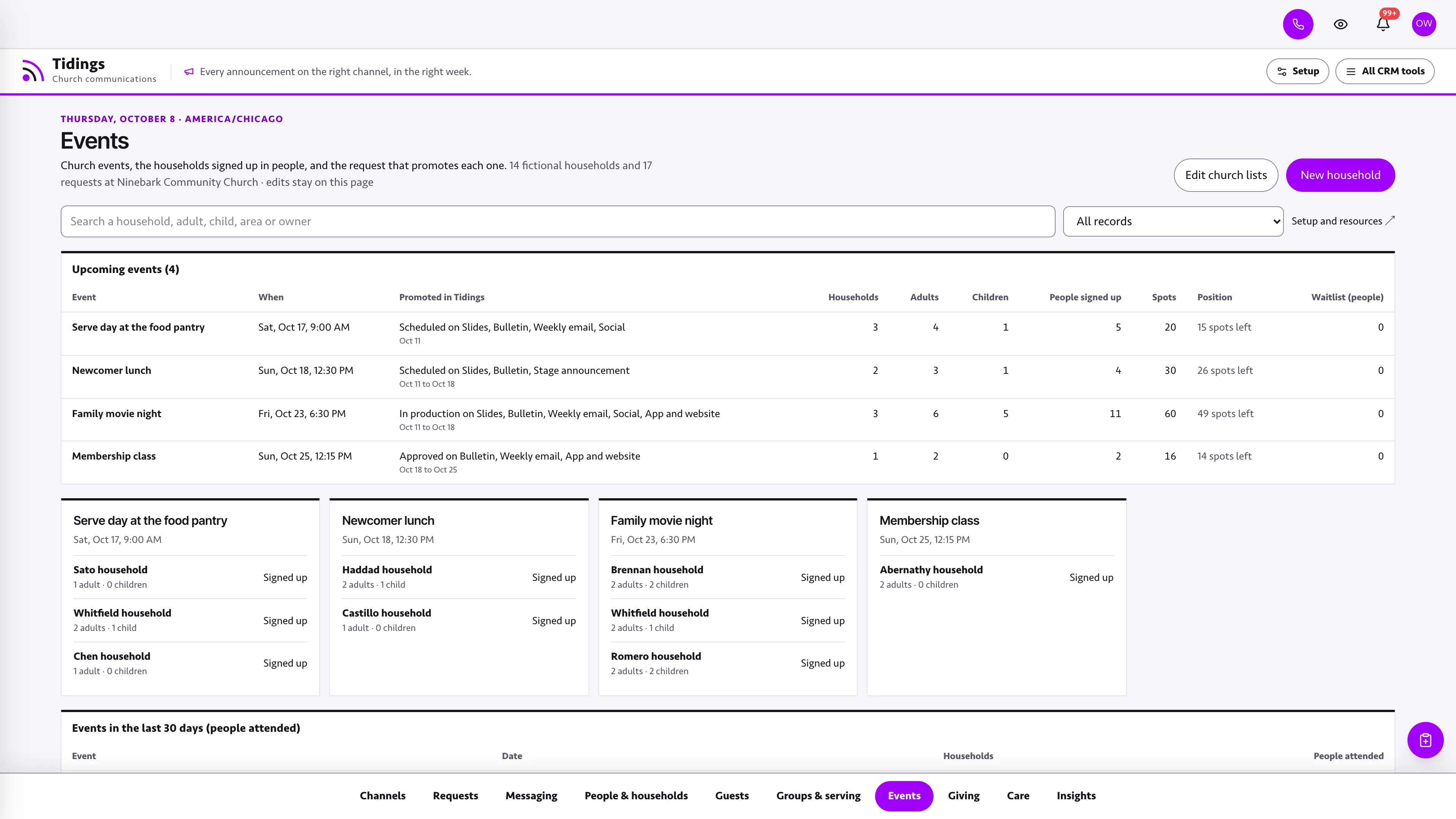The height and width of the screenshot is (819, 1456).
Task: Click Membership class in events table
Action: [x=114, y=456]
